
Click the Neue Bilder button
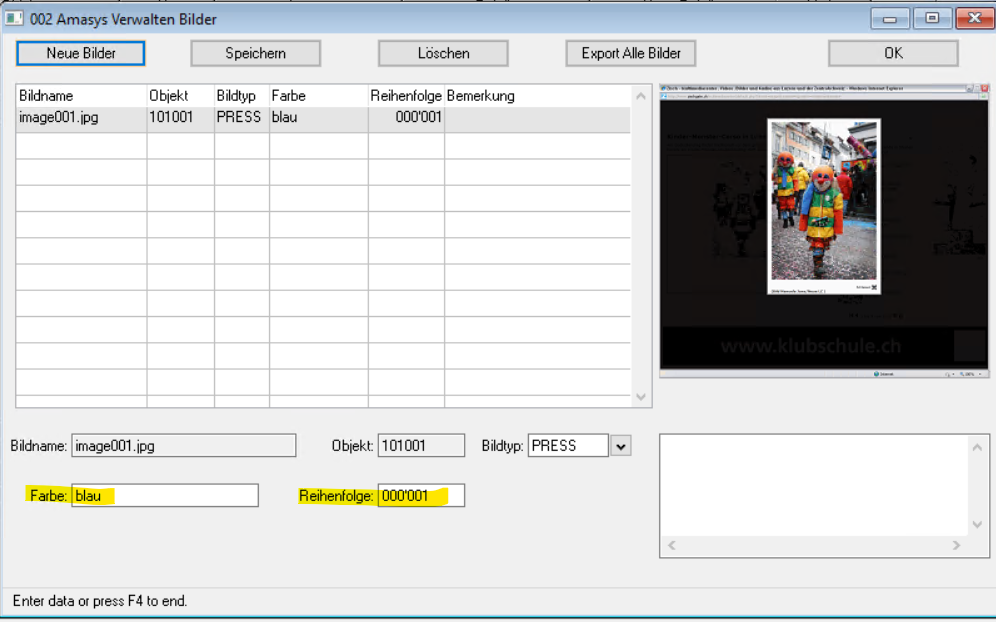tap(81, 53)
